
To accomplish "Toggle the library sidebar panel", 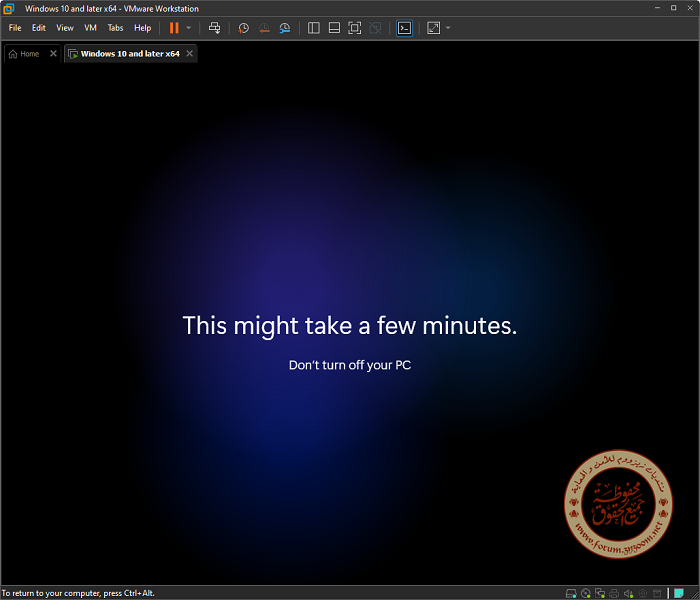I will (x=314, y=28).
